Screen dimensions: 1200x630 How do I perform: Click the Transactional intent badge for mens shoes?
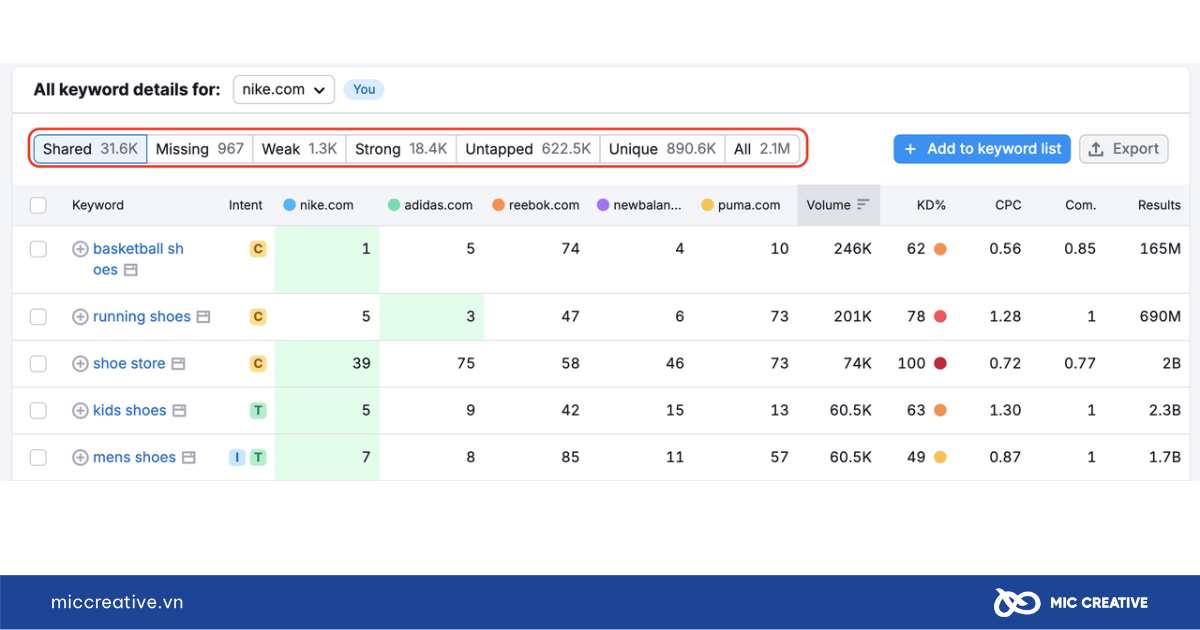[x=258, y=458]
